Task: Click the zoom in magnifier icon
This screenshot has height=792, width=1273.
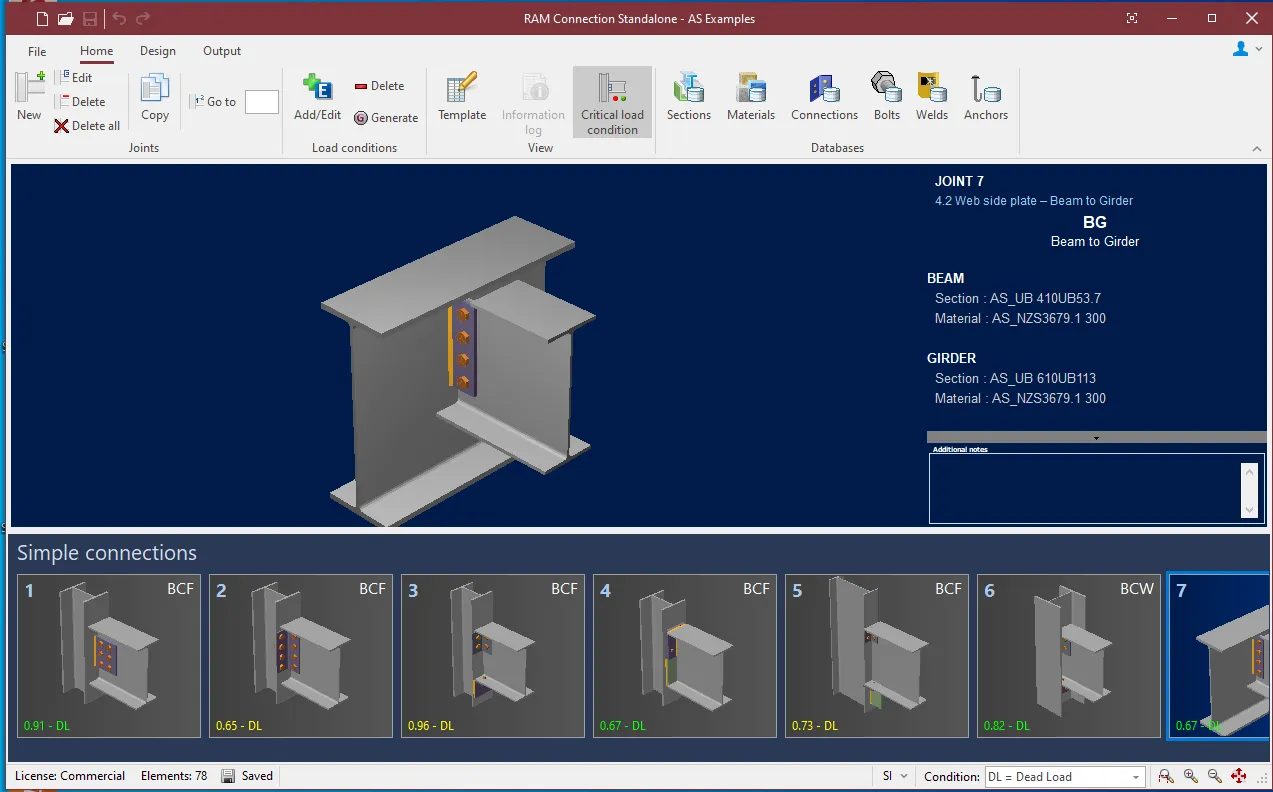Action: click(1190, 776)
